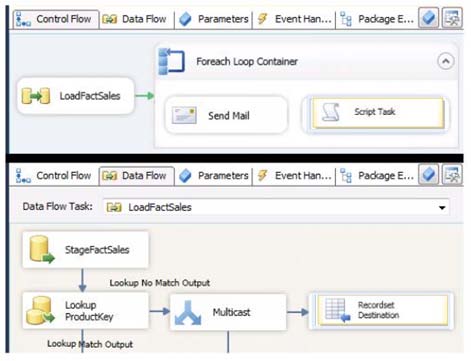The image size is (471, 361).
Task: Click the toolbar button right of the diamond, lower pane
Action: coord(452,175)
